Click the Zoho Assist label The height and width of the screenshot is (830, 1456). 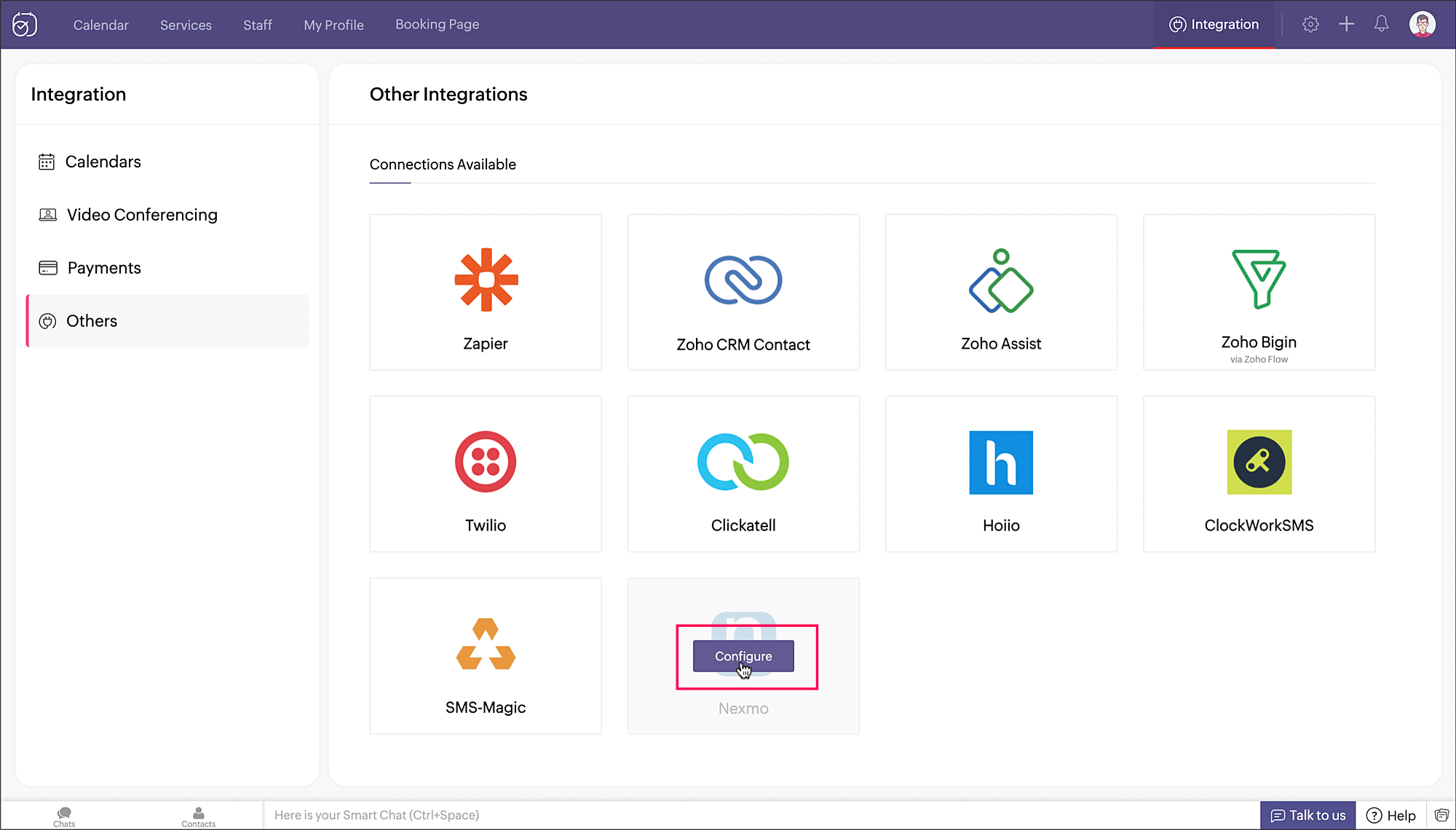(x=1001, y=344)
